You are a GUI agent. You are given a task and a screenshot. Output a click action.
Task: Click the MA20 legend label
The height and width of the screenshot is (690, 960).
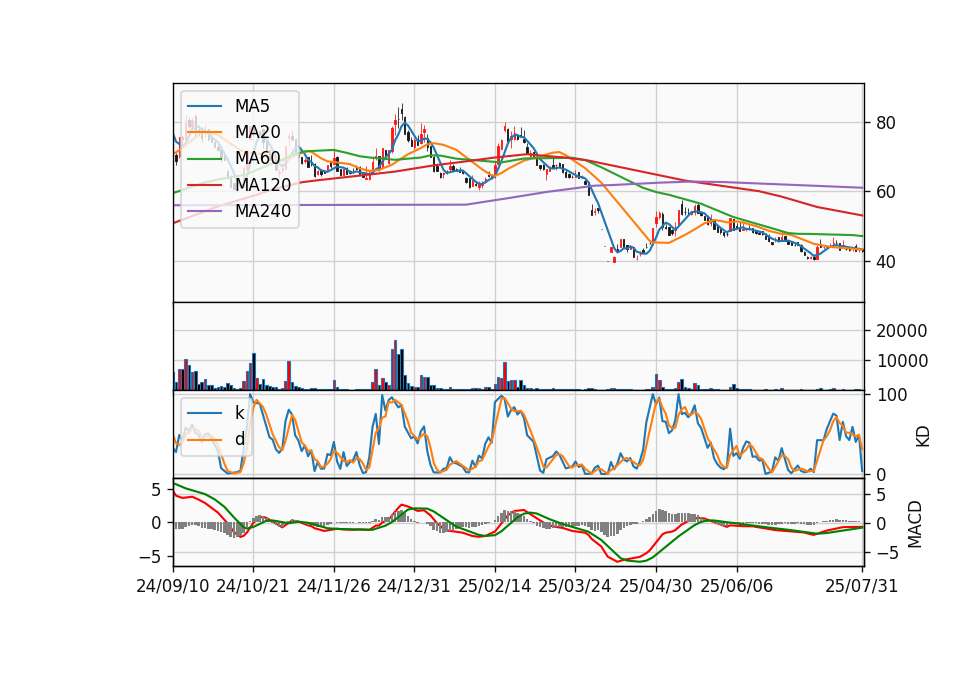[x=258, y=132]
